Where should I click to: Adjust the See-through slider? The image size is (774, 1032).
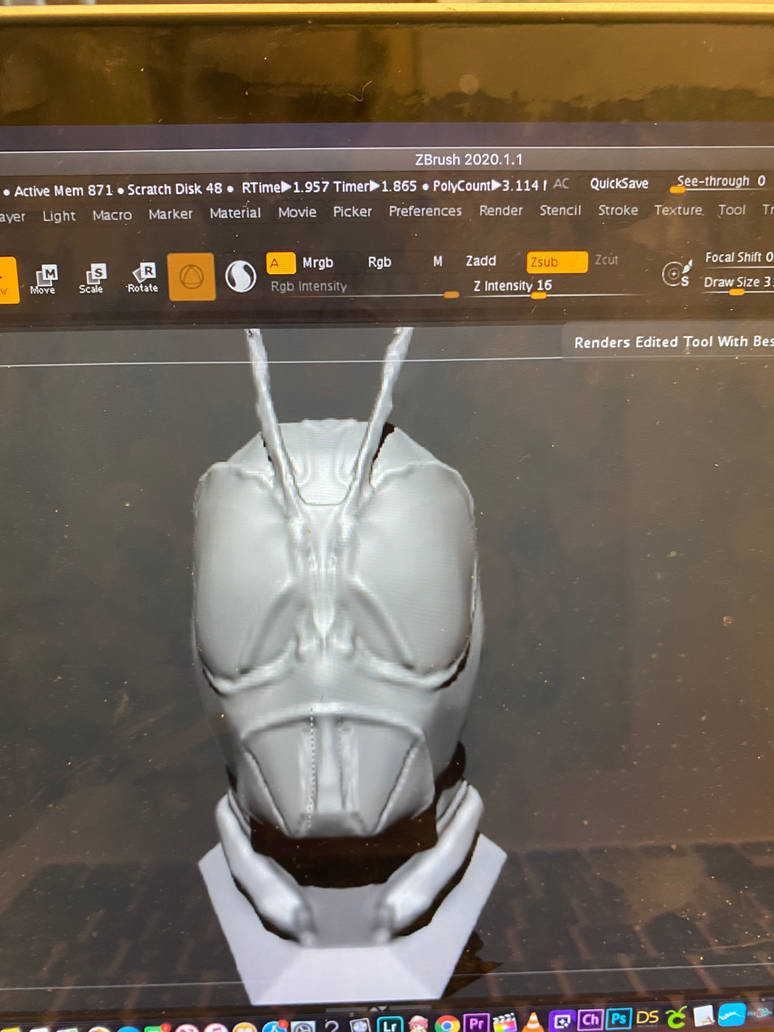pos(720,182)
